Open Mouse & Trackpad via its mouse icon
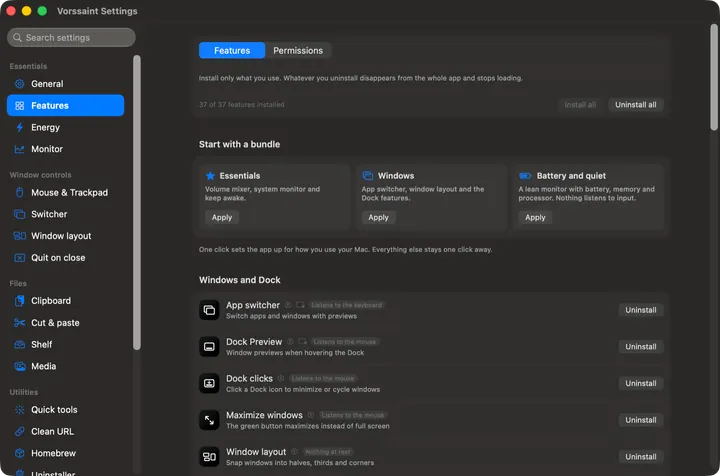 click(19, 192)
